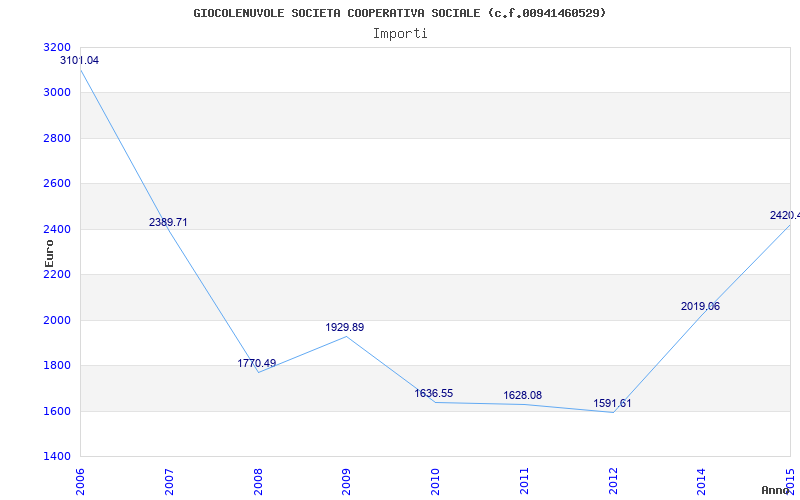
Task: Click the 2006 year axis label
Action: (81, 482)
